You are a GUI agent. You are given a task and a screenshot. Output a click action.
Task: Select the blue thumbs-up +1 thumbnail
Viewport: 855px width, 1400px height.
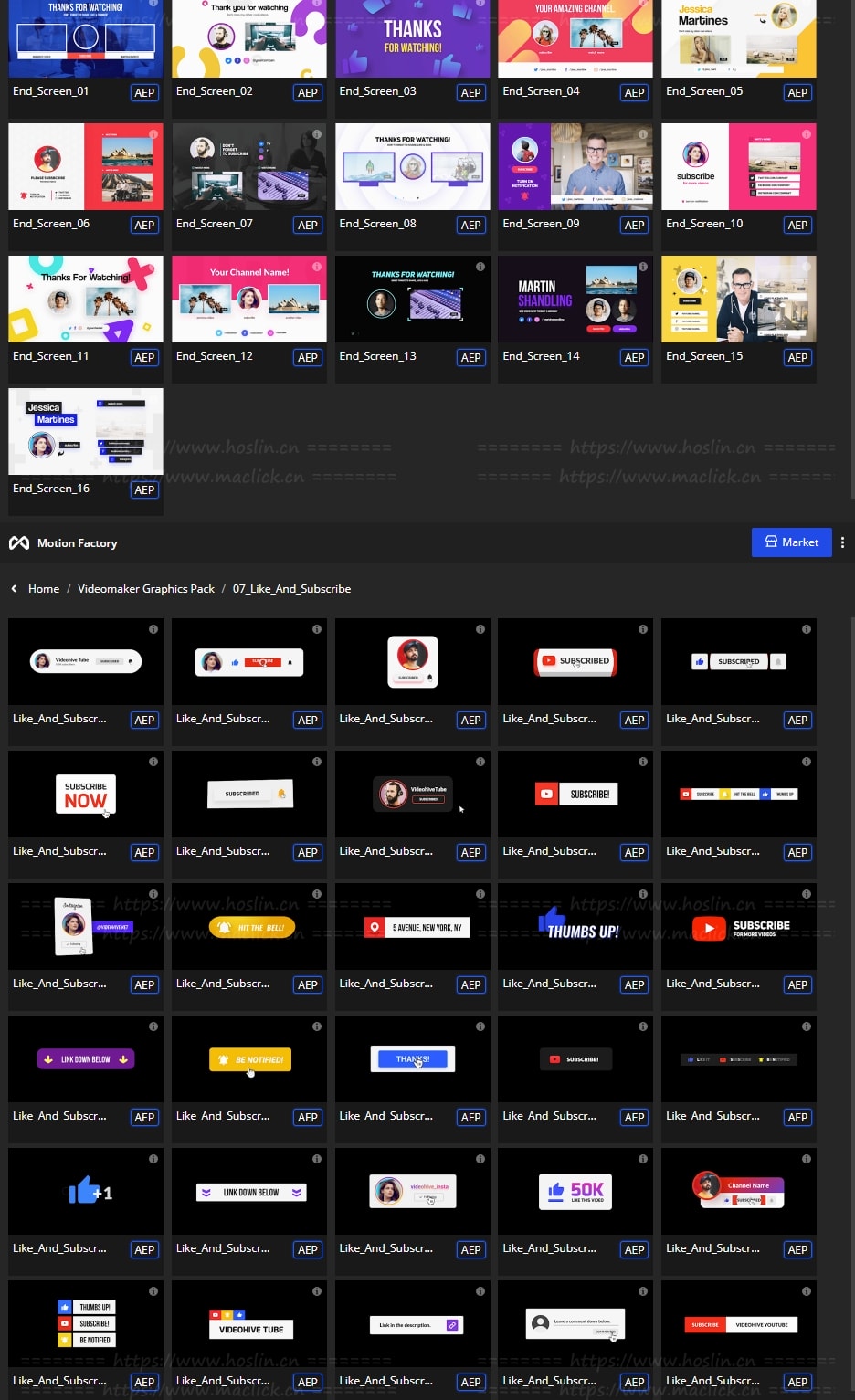click(x=86, y=1191)
